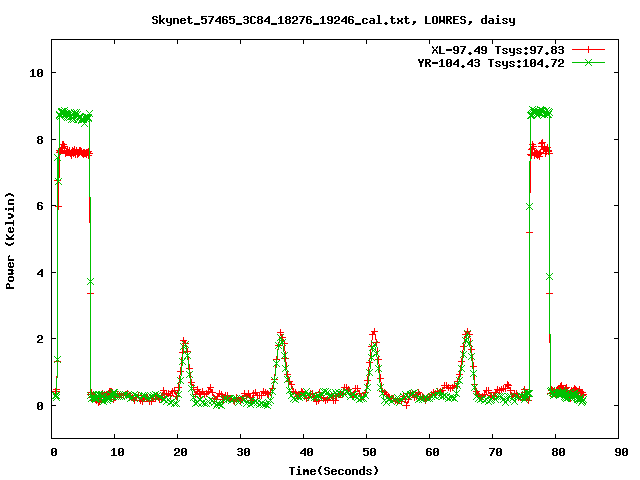Click the x-axis tick label 30
Screen dimensions: 640x480
(x=243, y=452)
